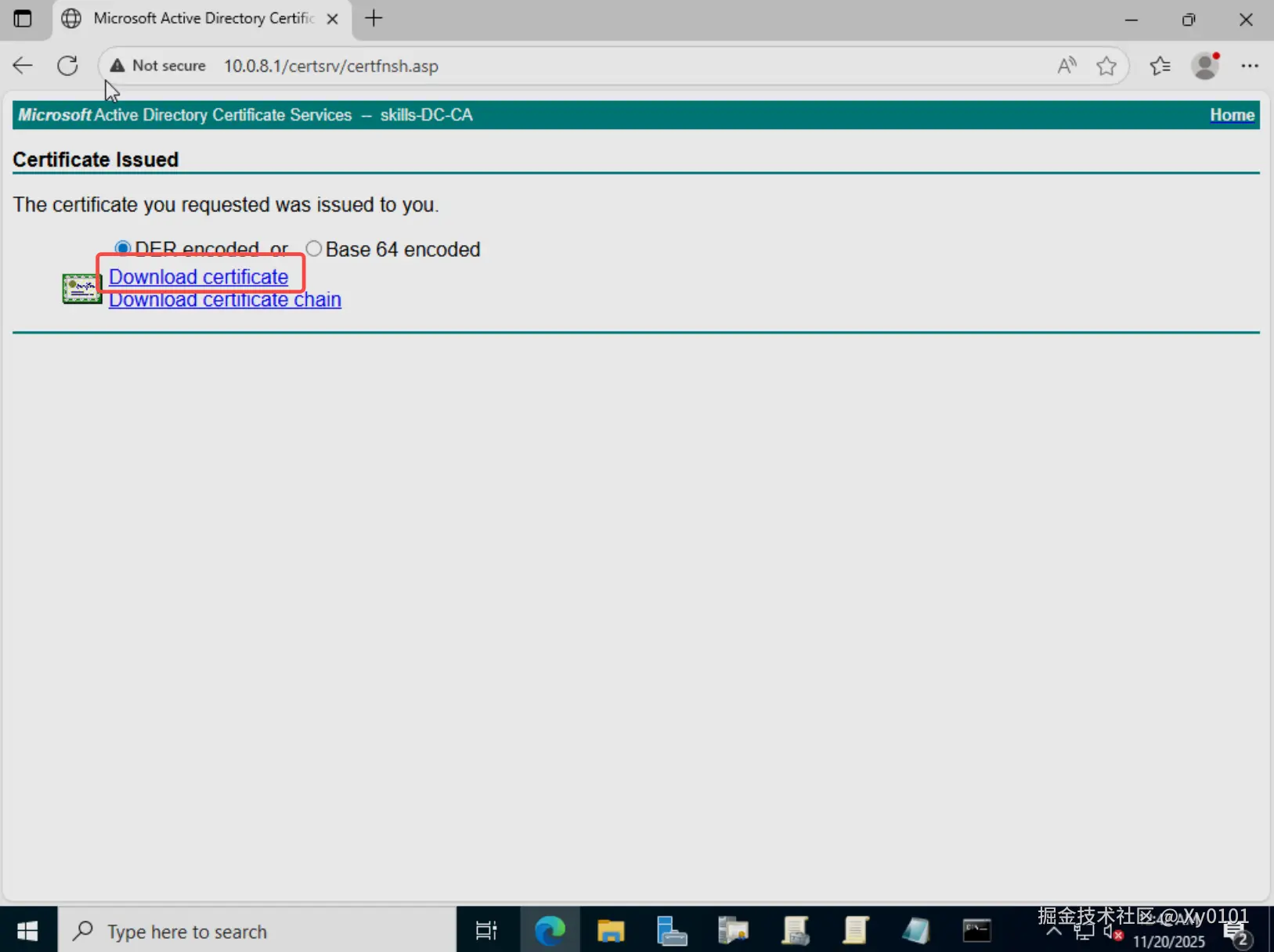Switch to the Microsoft Active Directory Certificate tab
This screenshot has width=1274, height=952.
204,19
